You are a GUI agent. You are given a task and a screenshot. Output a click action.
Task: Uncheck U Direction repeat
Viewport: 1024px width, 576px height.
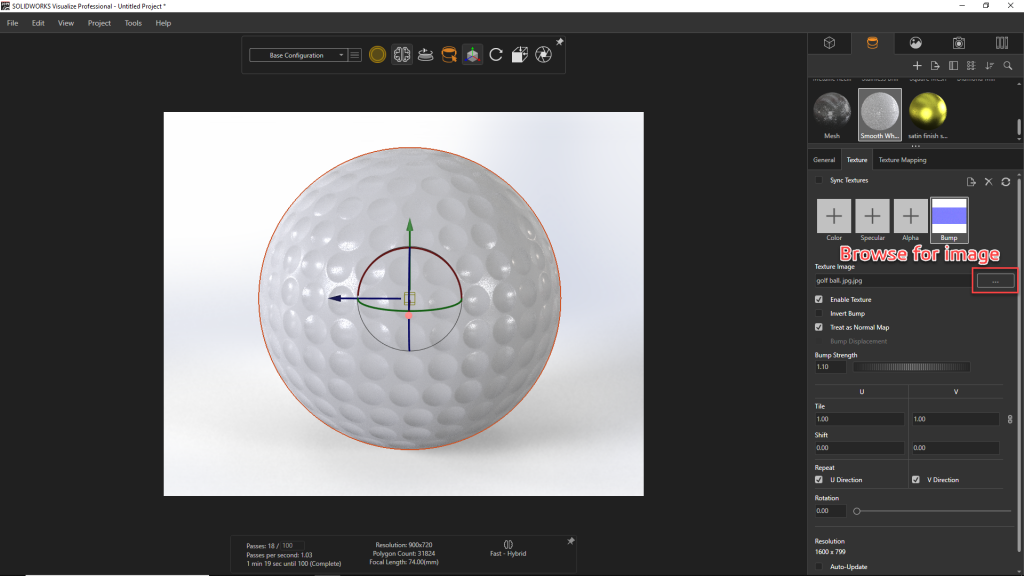tap(818, 480)
